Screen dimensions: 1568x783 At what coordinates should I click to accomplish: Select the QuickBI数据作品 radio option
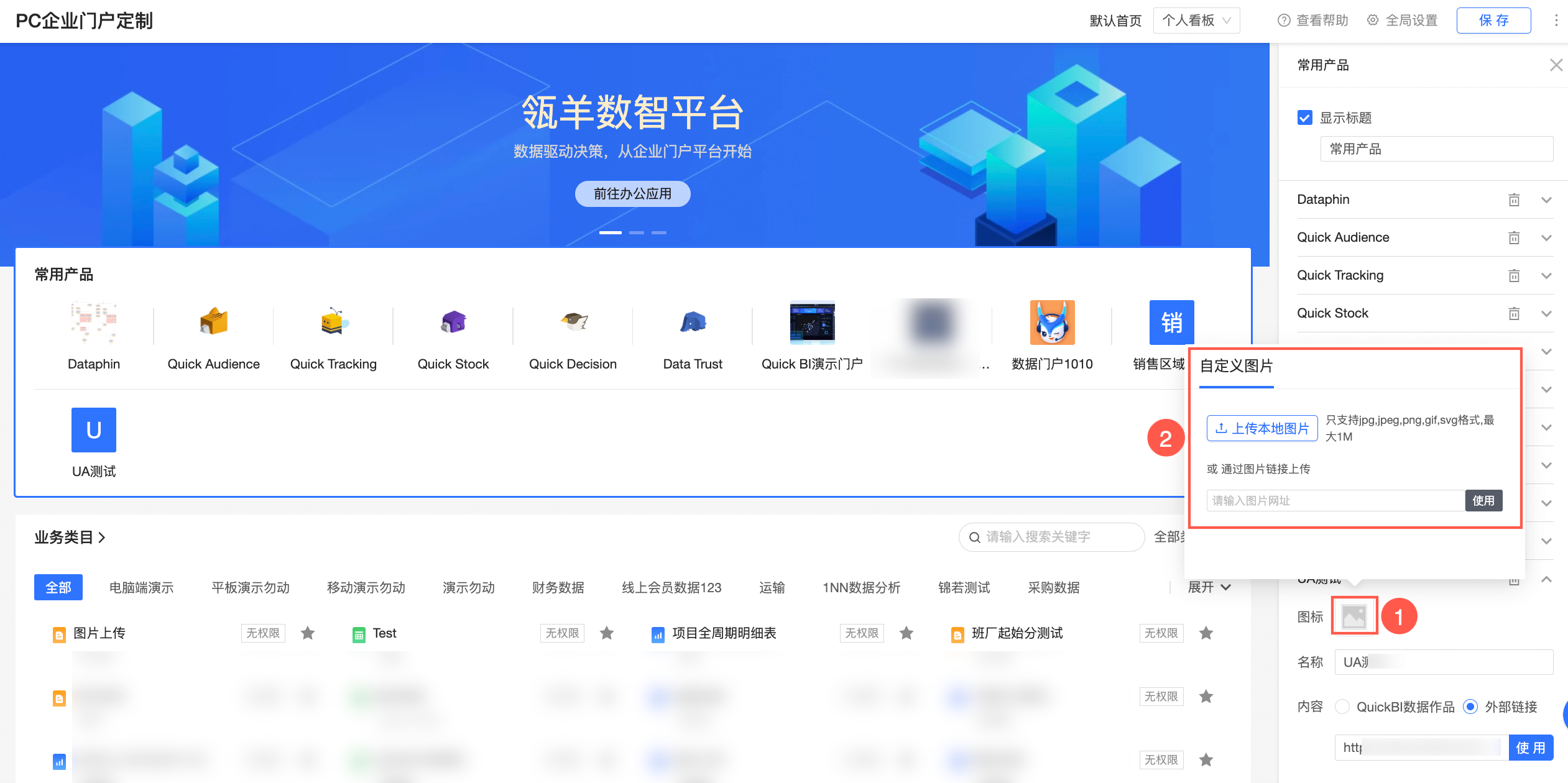(1342, 707)
